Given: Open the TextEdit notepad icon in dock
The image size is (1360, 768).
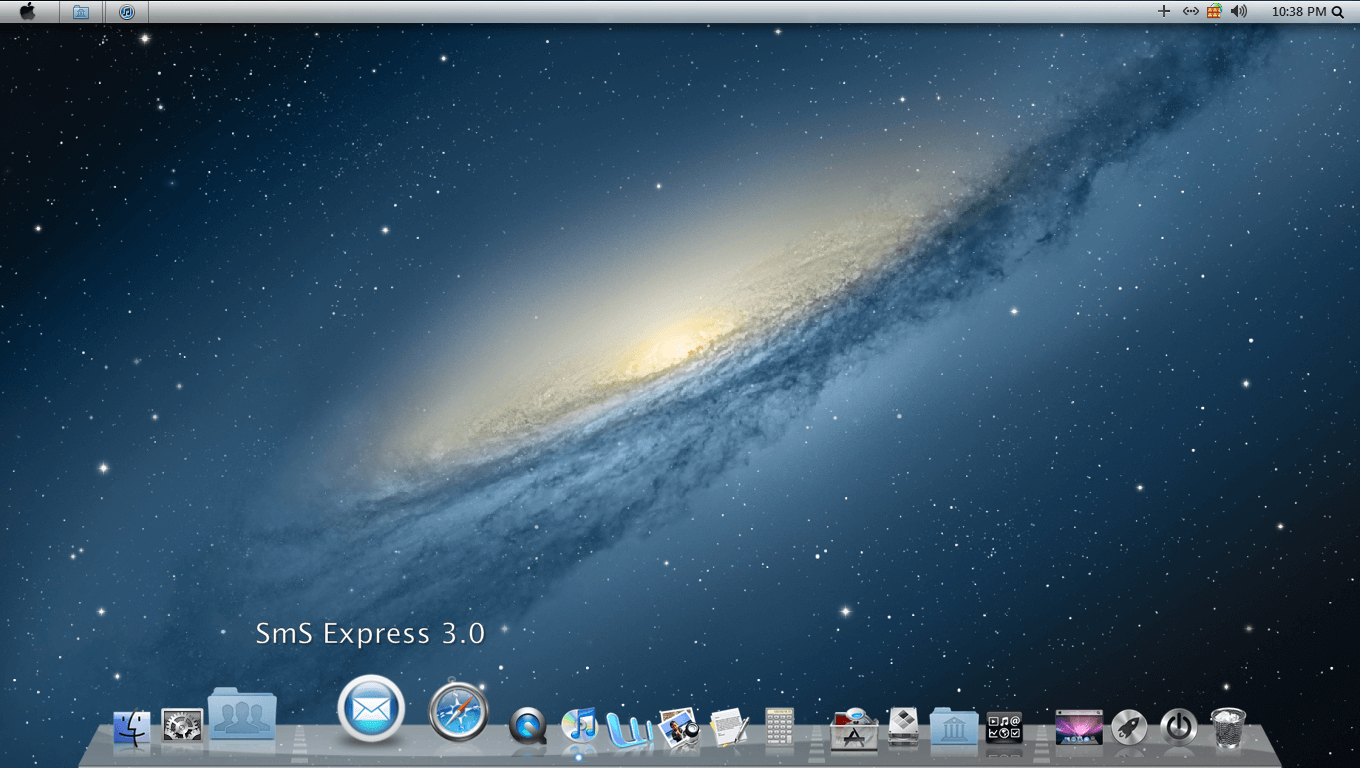Looking at the screenshot, I should [x=729, y=726].
